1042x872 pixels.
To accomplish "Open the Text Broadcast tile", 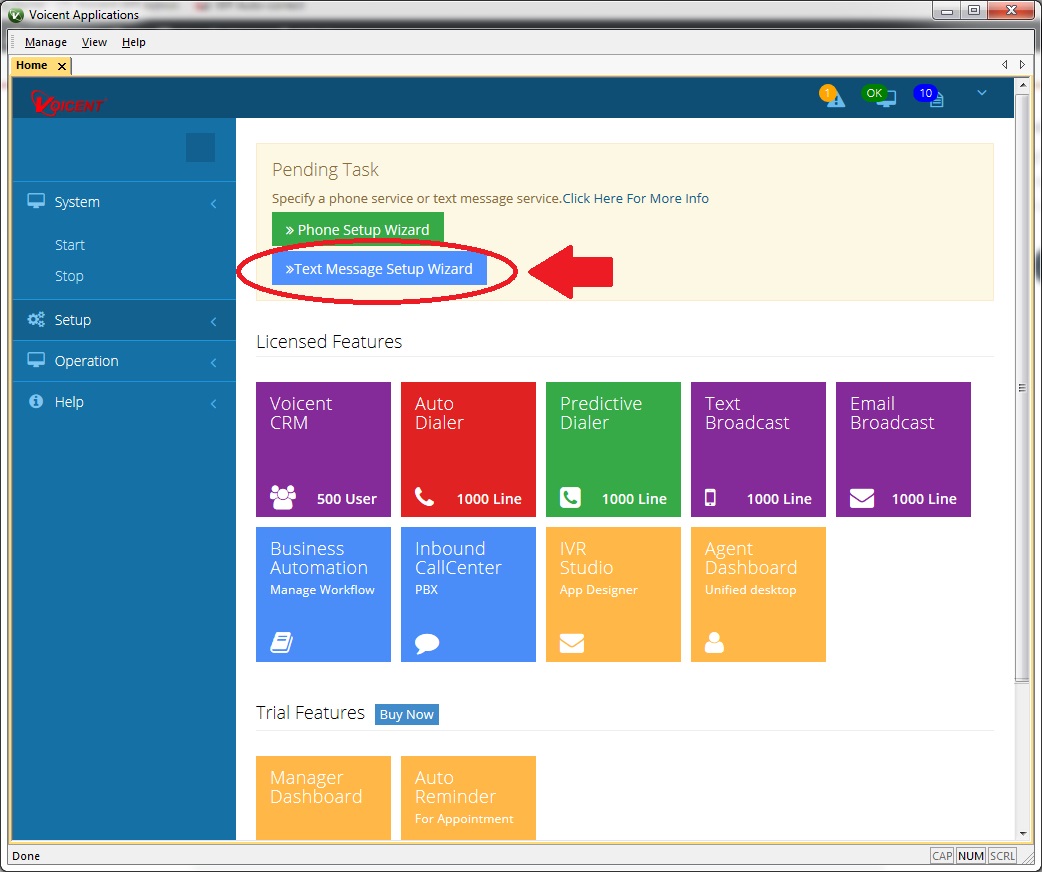I will 758,449.
